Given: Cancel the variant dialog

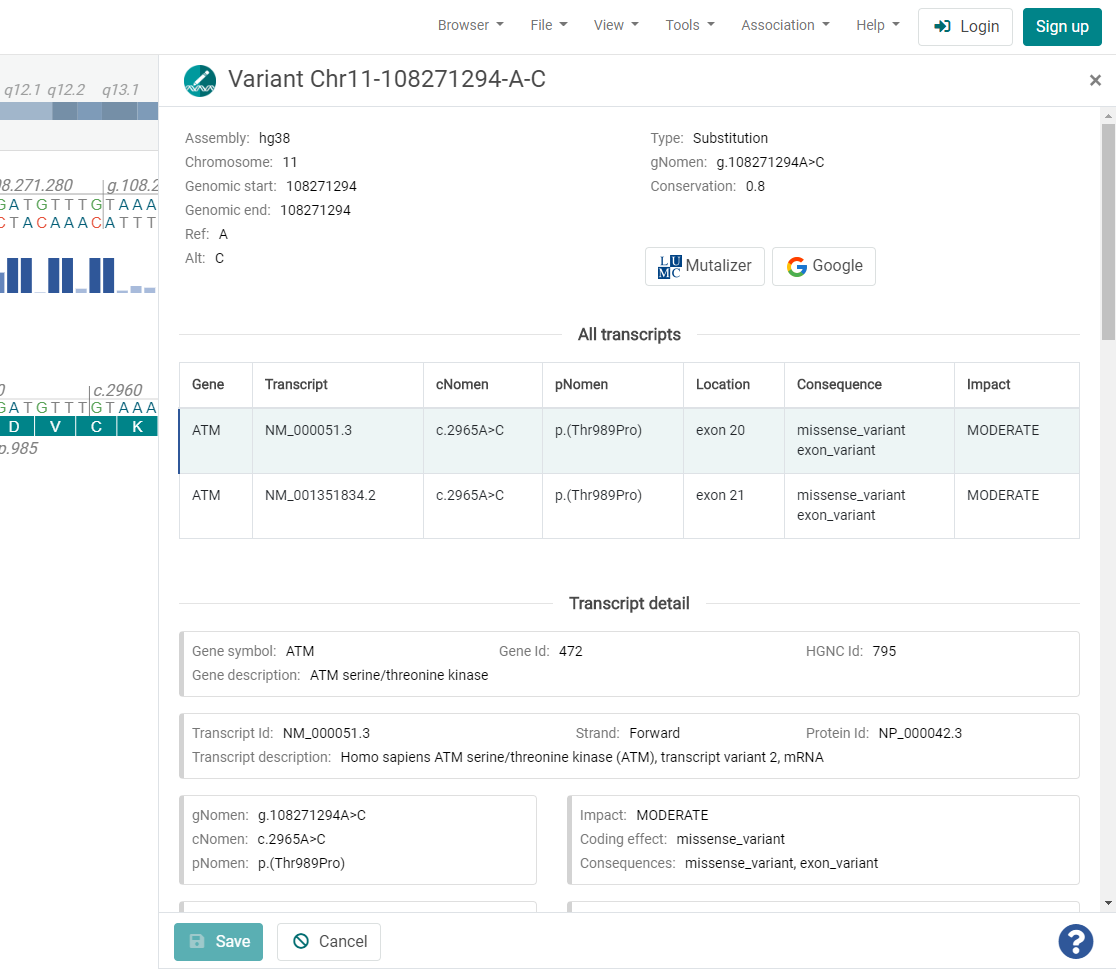Looking at the screenshot, I should pyautogui.click(x=329, y=941).
